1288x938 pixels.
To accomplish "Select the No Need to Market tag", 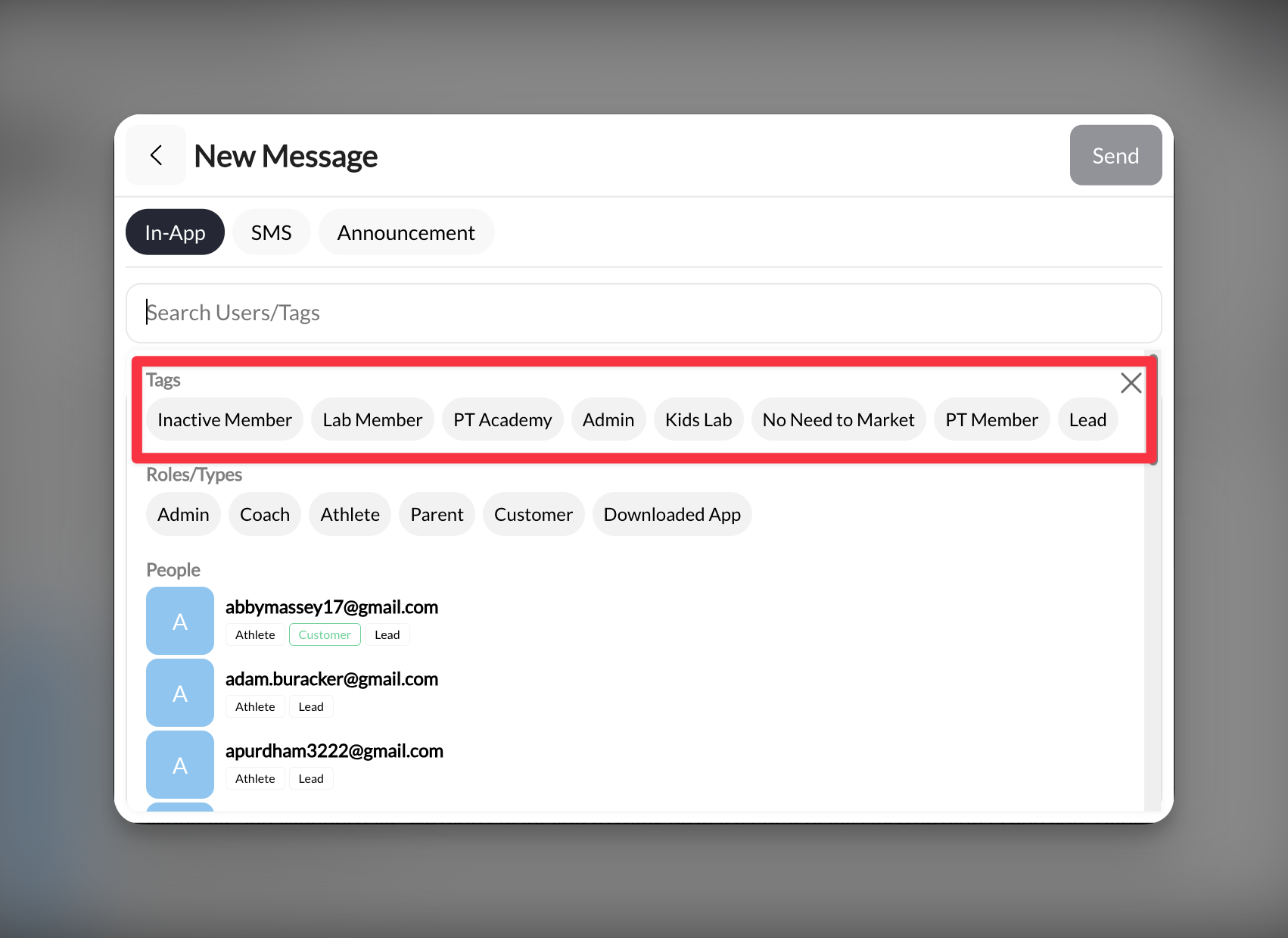I will (x=838, y=419).
